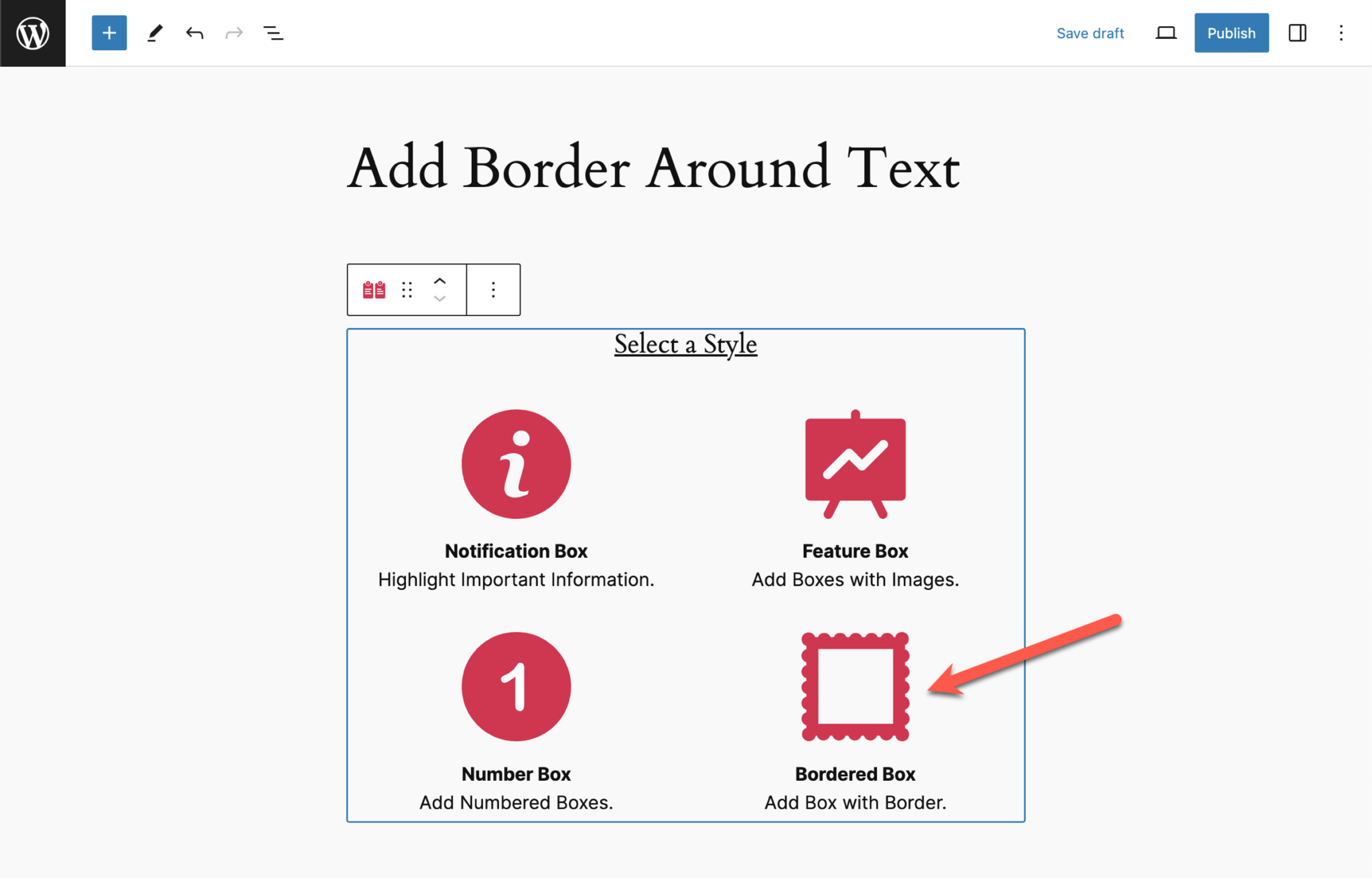1372x878 pixels.
Task: Grab the drag handle dots in the block toolbar
Action: pyautogui.click(x=406, y=289)
